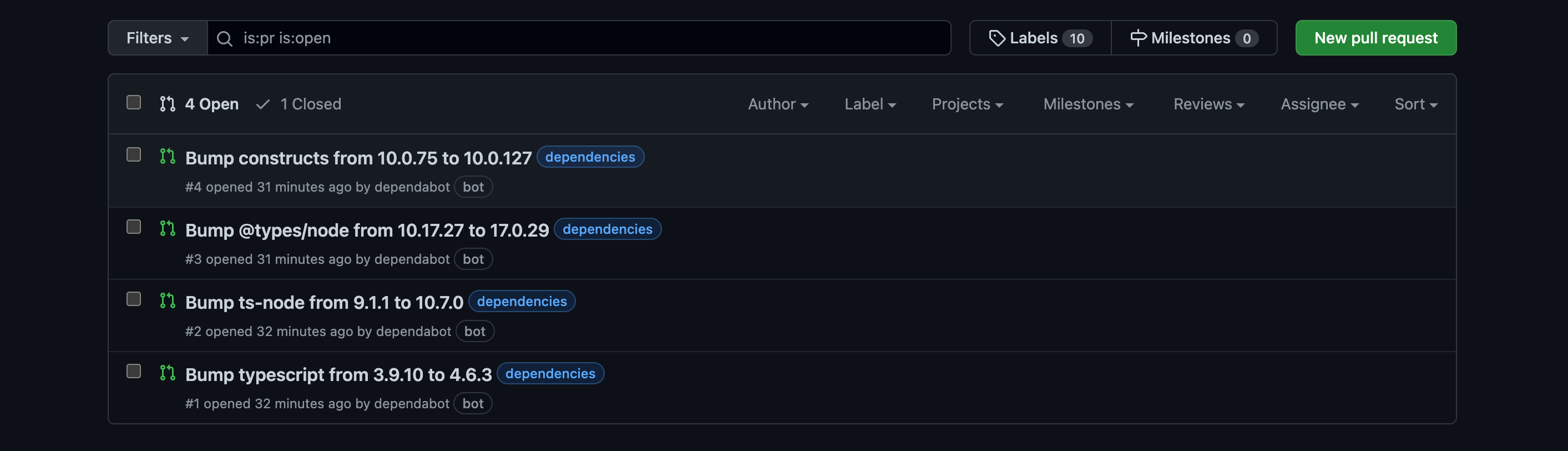Click the open pull request icon beside 4 Open

pyautogui.click(x=168, y=104)
